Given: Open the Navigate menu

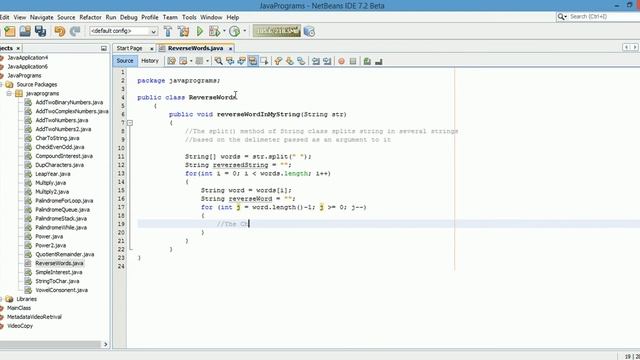Looking at the screenshot, I should pos(42,17).
